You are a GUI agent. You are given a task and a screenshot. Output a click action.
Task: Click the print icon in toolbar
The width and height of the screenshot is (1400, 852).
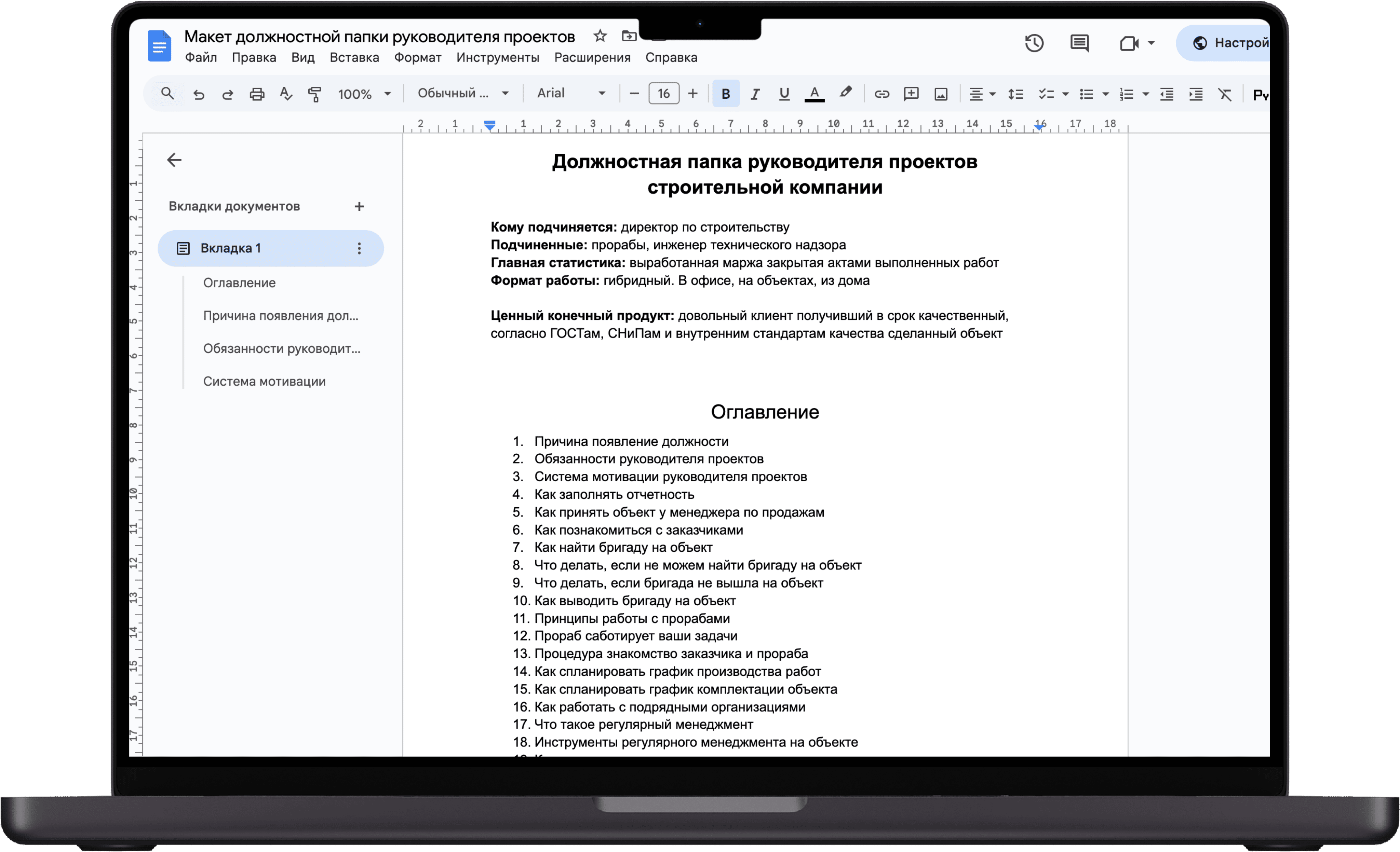tap(257, 94)
